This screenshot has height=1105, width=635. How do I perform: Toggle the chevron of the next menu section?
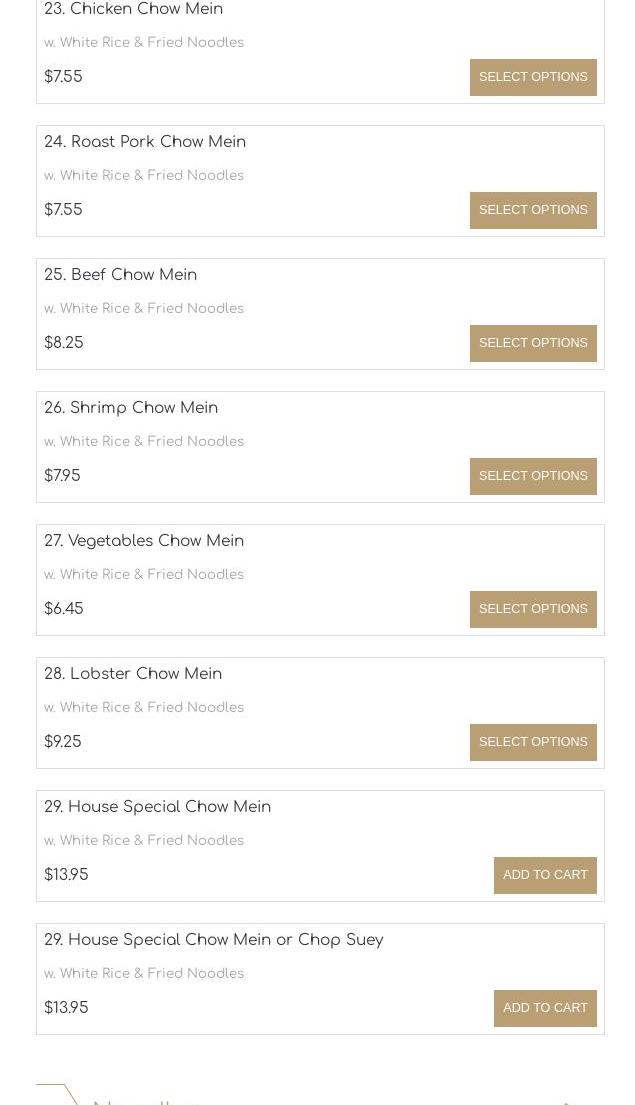click(568, 1101)
